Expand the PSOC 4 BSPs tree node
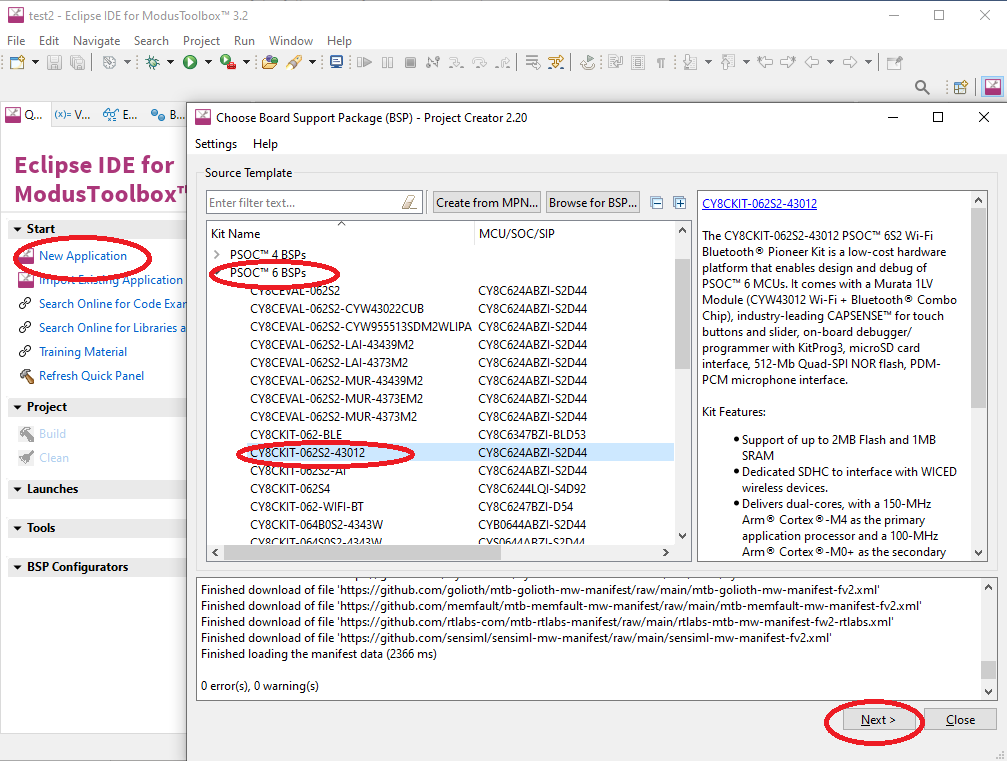Image resolution: width=1007 pixels, height=761 pixels. [x=217, y=254]
